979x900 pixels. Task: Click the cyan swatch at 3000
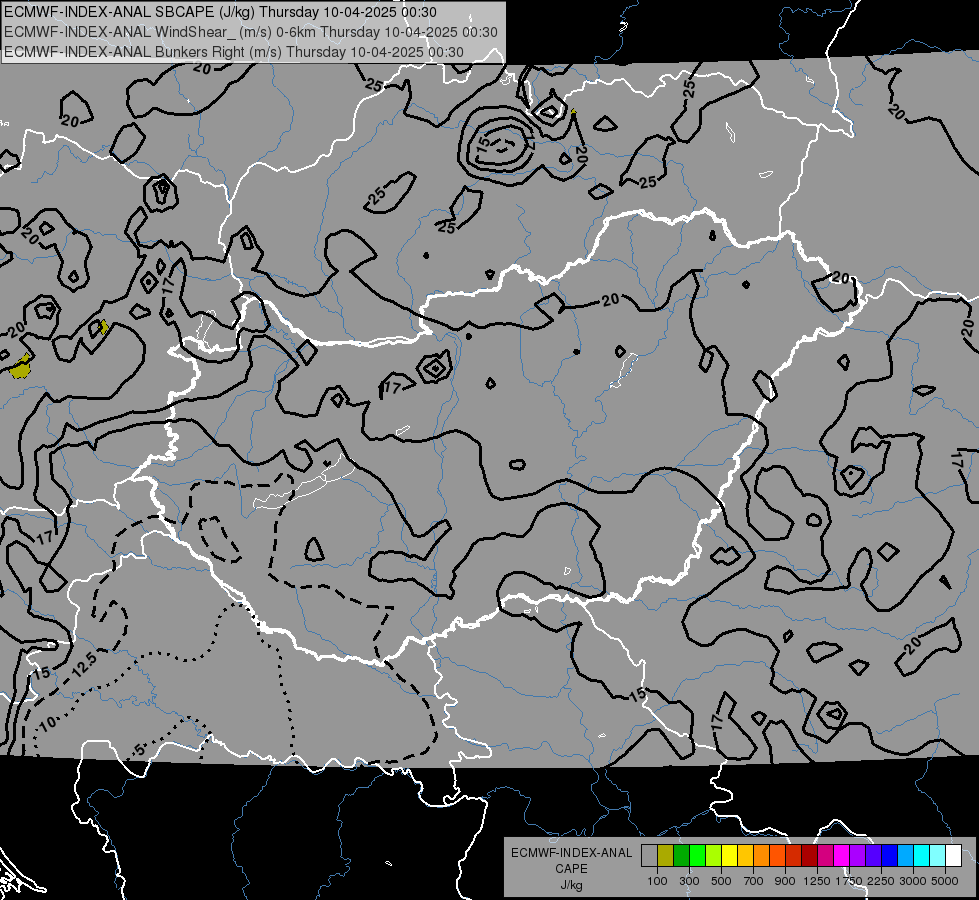922,856
